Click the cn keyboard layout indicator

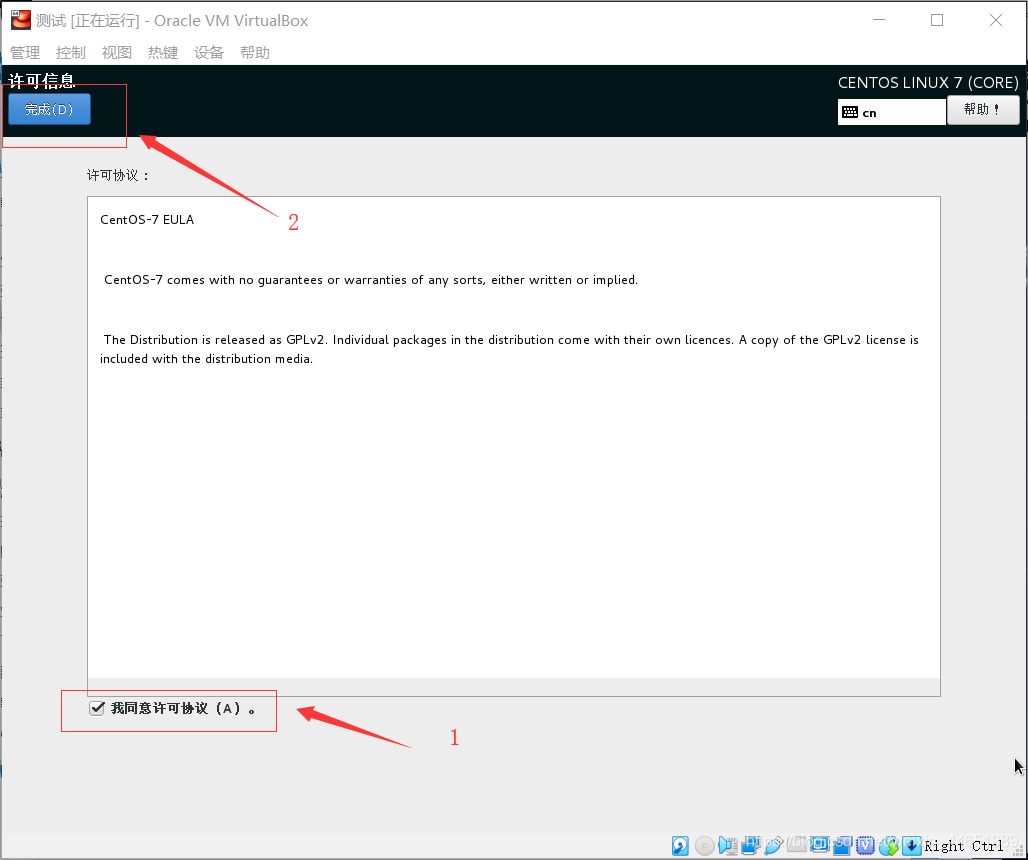[892, 112]
